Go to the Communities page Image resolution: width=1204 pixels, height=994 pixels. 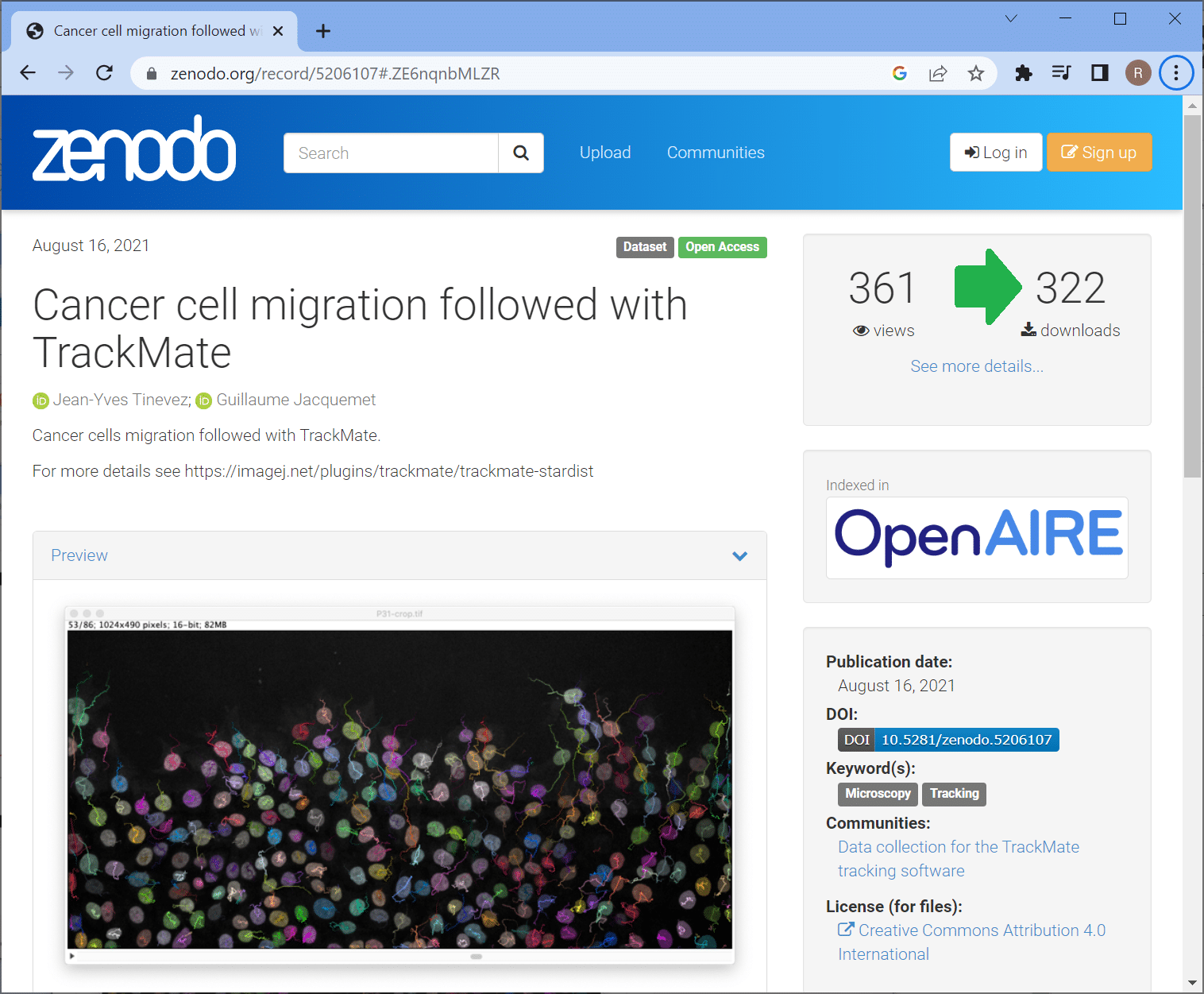pos(716,153)
